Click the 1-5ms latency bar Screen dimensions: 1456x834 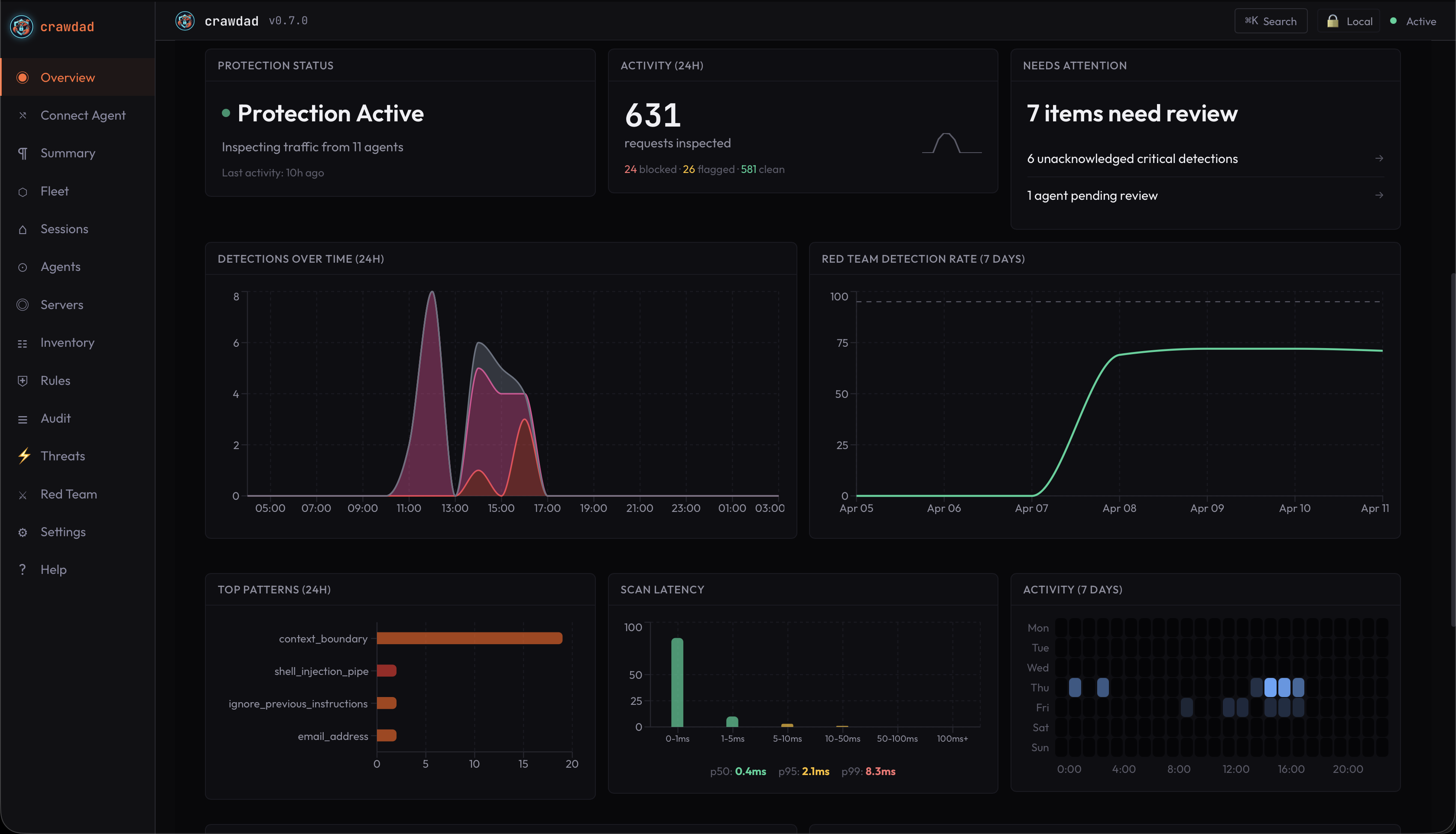(732, 722)
